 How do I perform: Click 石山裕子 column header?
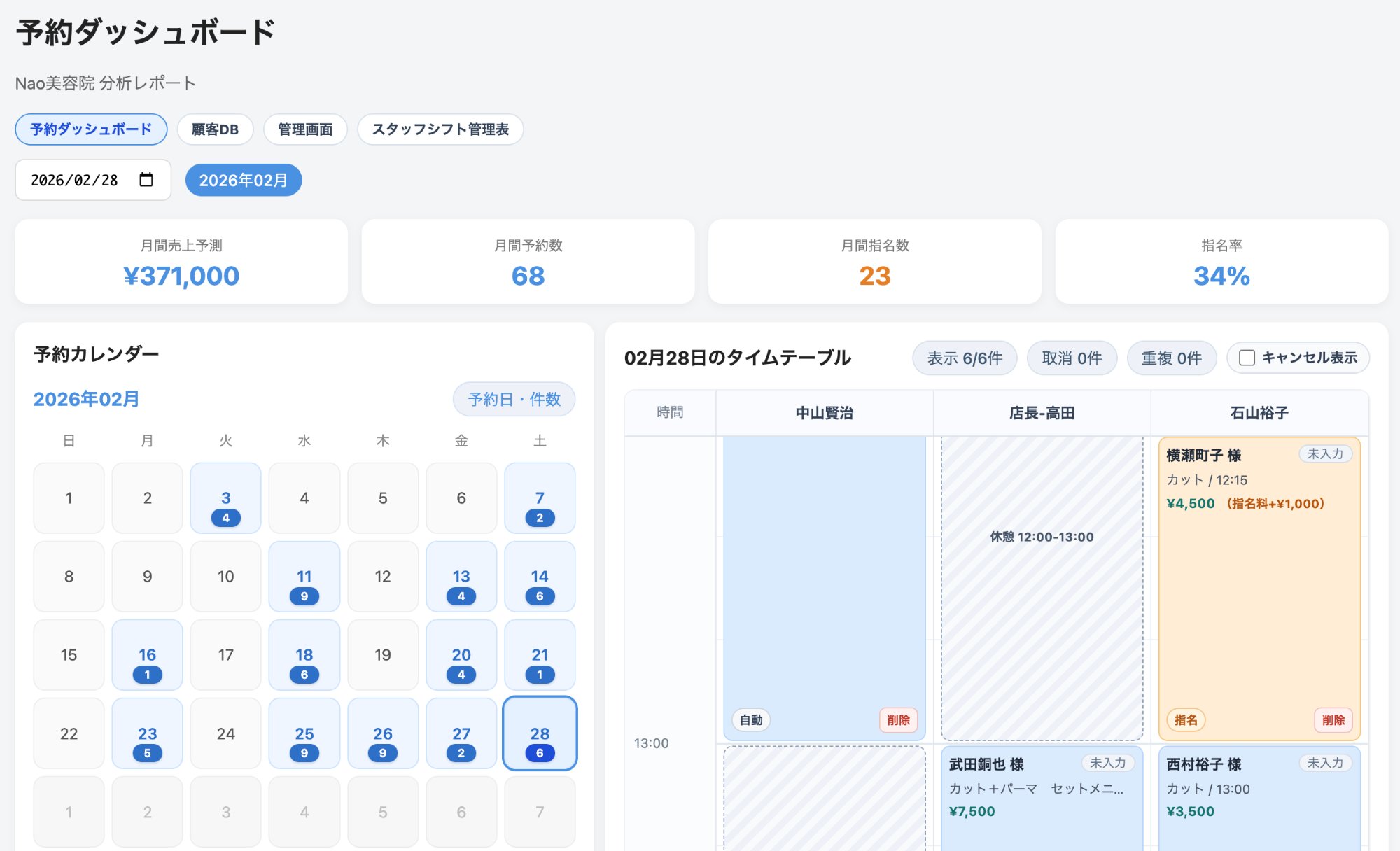click(1259, 413)
